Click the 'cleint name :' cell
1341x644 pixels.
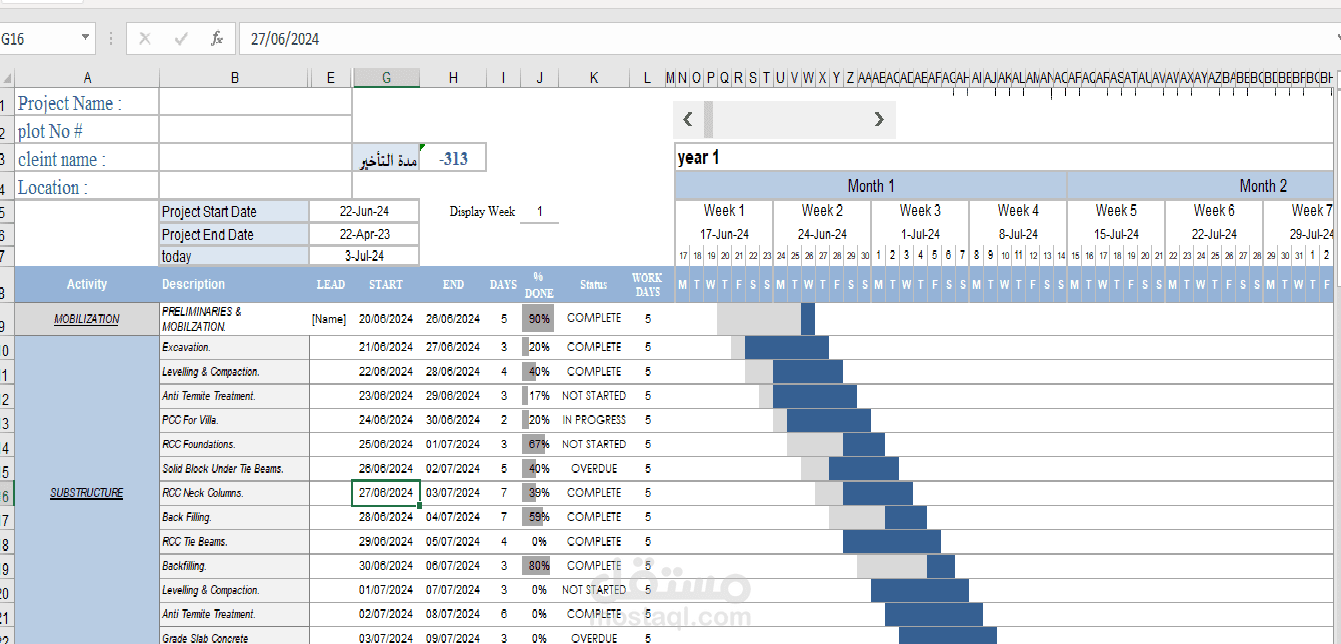87,159
